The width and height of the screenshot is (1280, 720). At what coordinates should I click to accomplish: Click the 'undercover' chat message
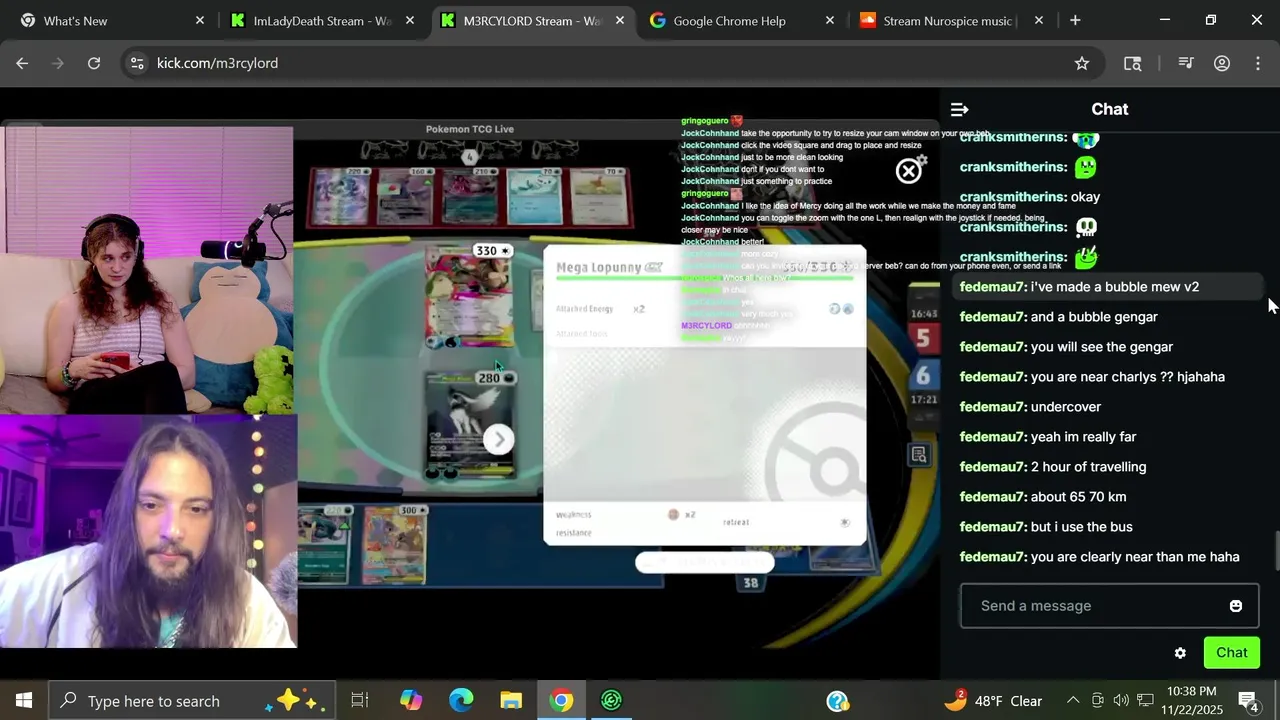point(1065,407)
